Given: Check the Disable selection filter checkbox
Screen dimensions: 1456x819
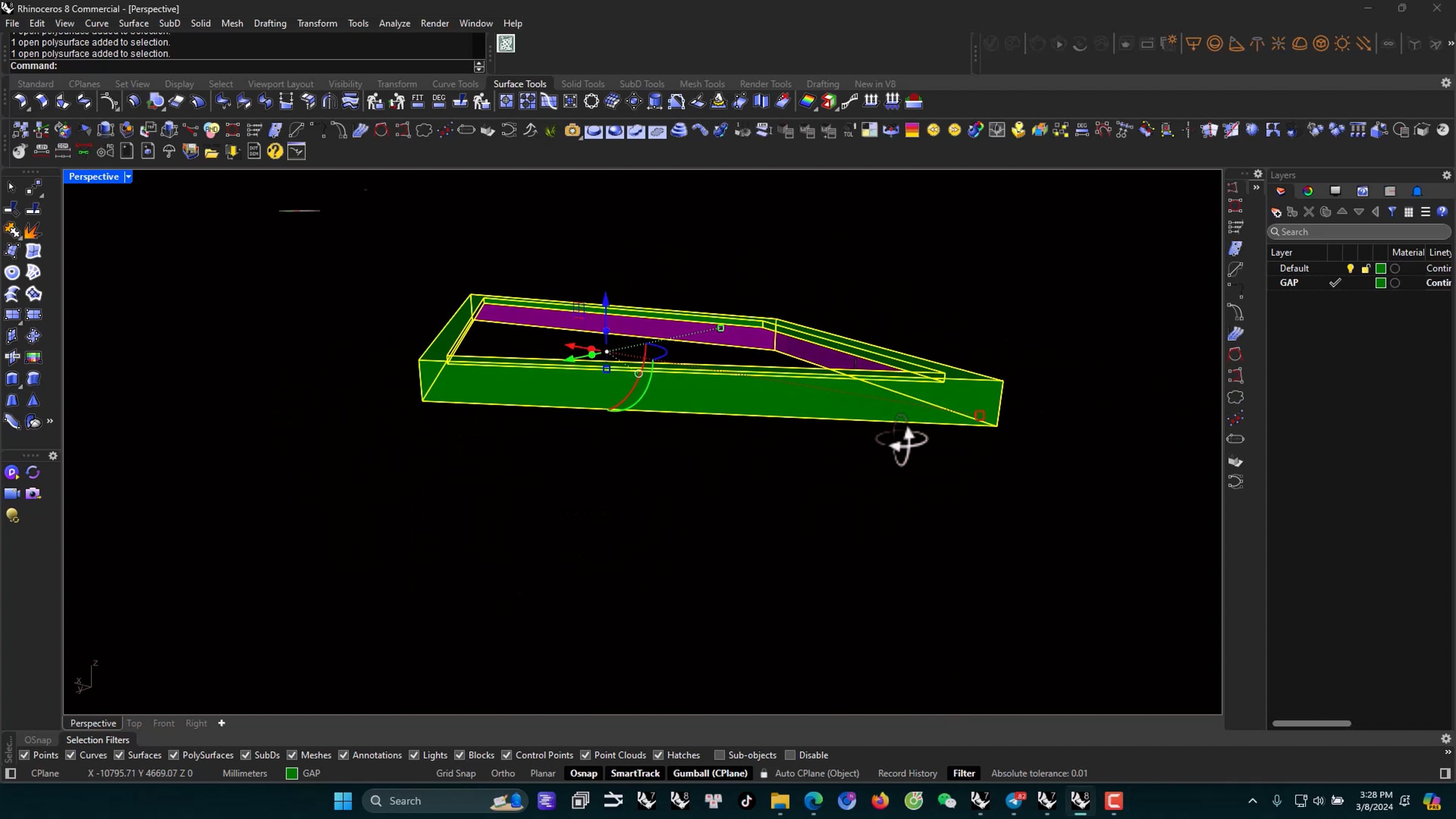Looking at the screenshot, I should [x=790, y=755].
